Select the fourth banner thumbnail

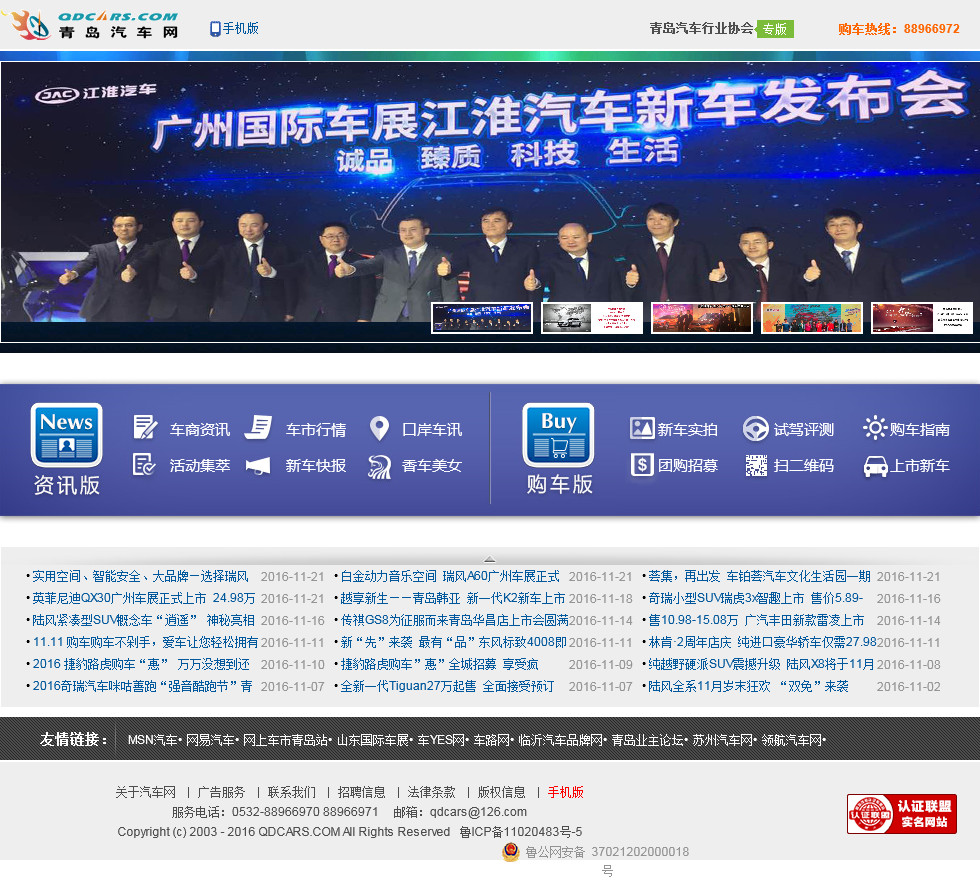tap(812, 317)
